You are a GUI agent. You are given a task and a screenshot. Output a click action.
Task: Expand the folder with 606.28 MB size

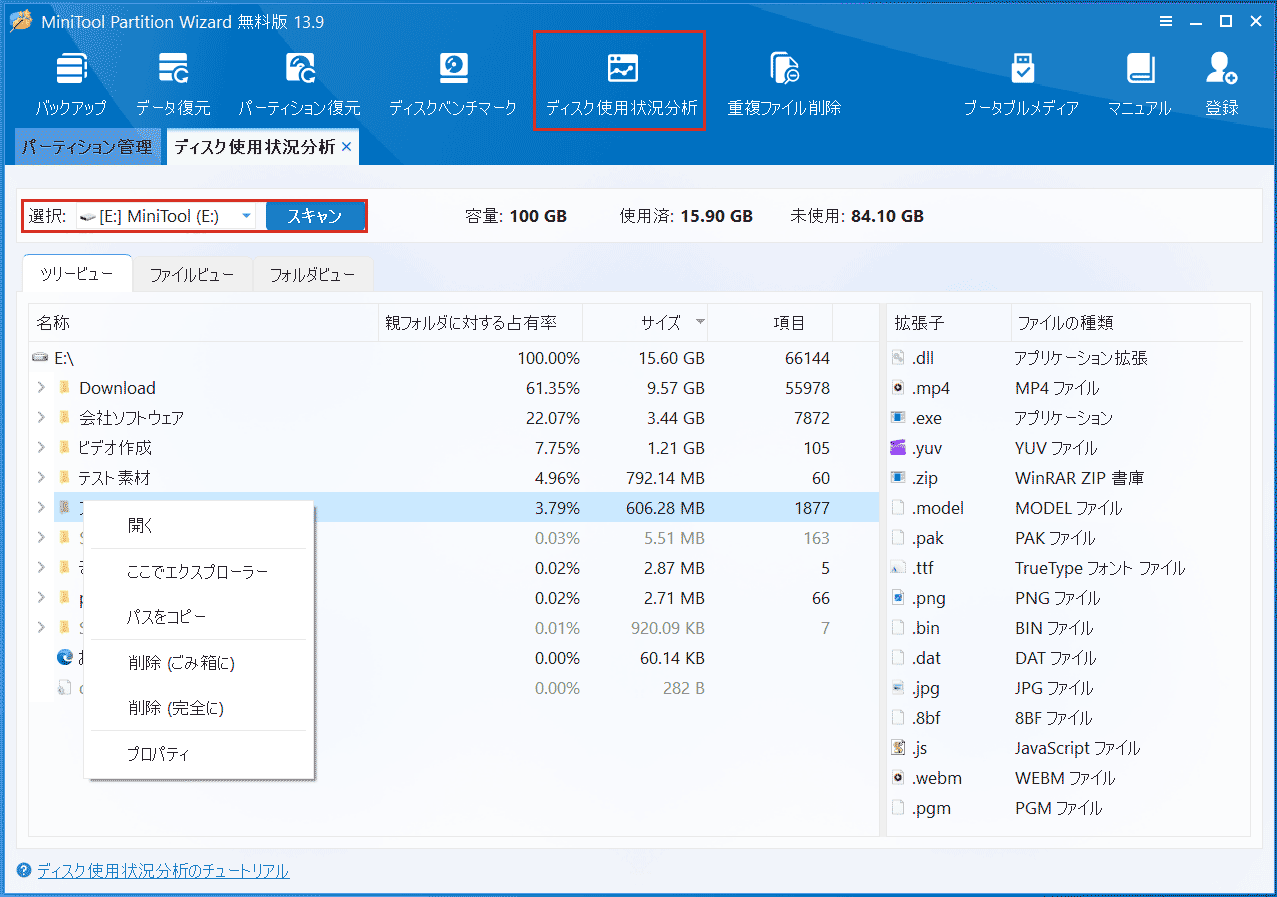(x=41, y=508)
